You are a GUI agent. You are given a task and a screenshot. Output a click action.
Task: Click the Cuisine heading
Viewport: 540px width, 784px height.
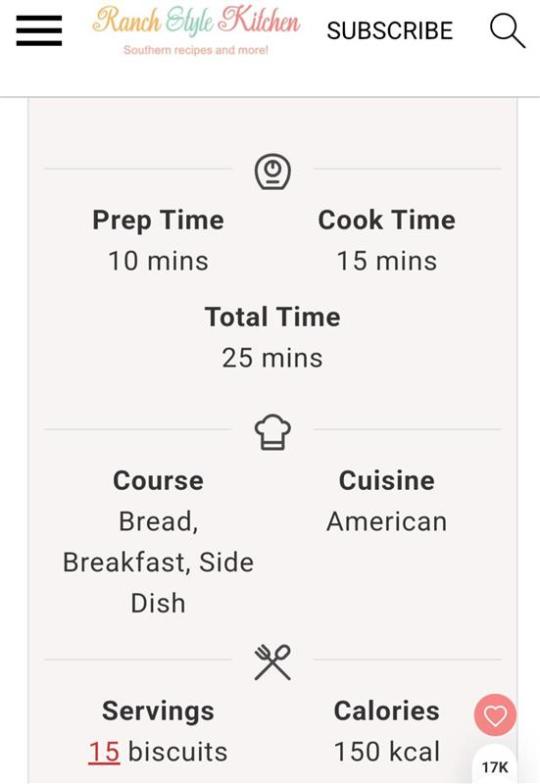point(386,480)
